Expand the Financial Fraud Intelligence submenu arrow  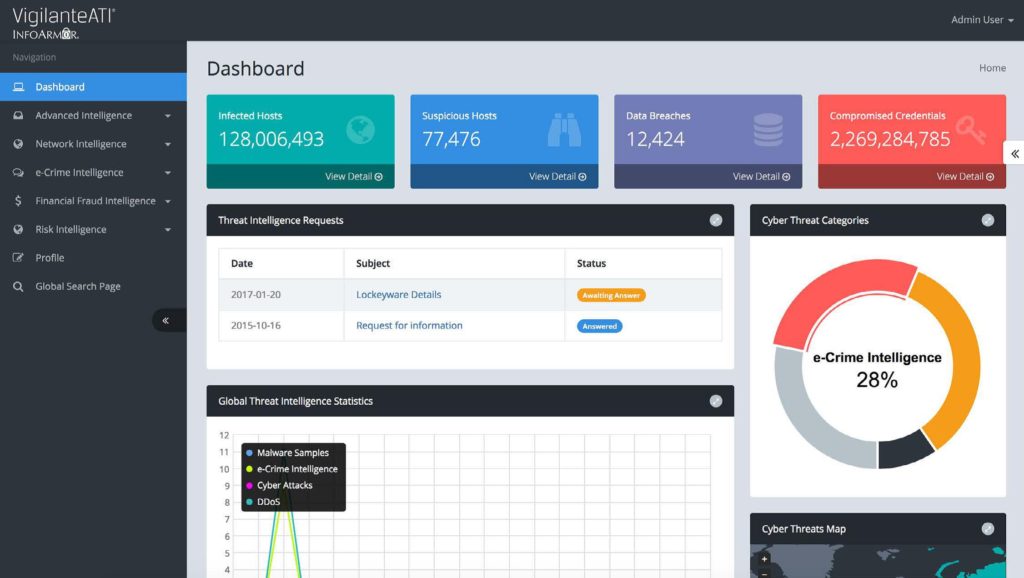click(x=168, y=201)
